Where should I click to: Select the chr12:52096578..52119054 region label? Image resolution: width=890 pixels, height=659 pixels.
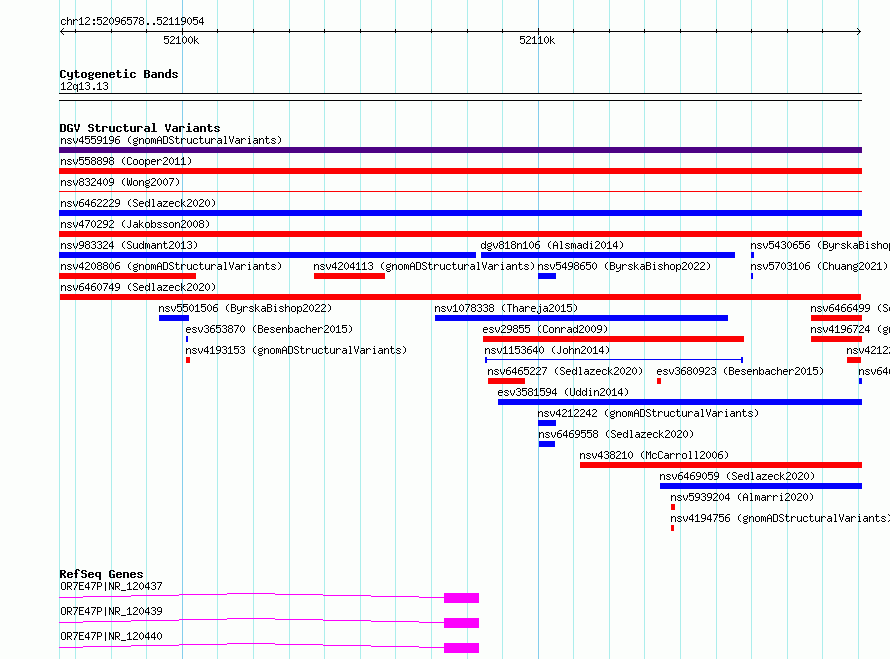tap(132, 21)
